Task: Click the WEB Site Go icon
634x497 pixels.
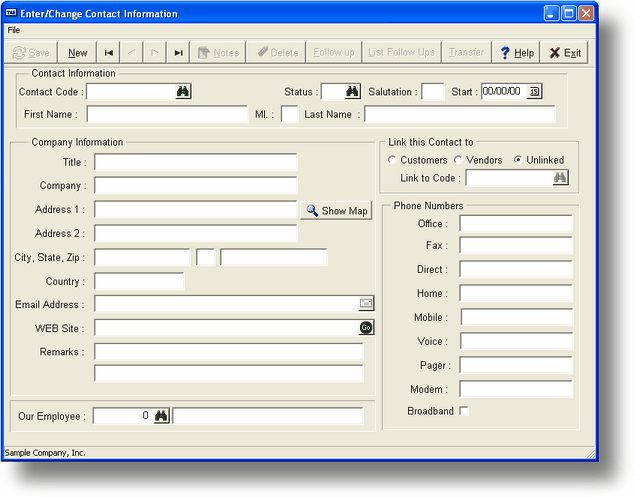Action: (366, 328)
